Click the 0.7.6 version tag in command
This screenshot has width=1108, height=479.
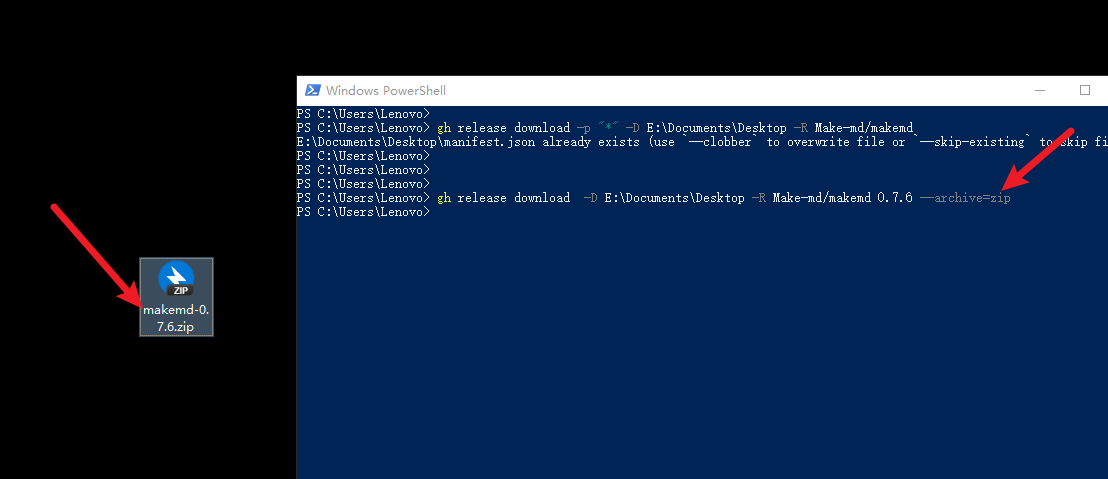895,198
